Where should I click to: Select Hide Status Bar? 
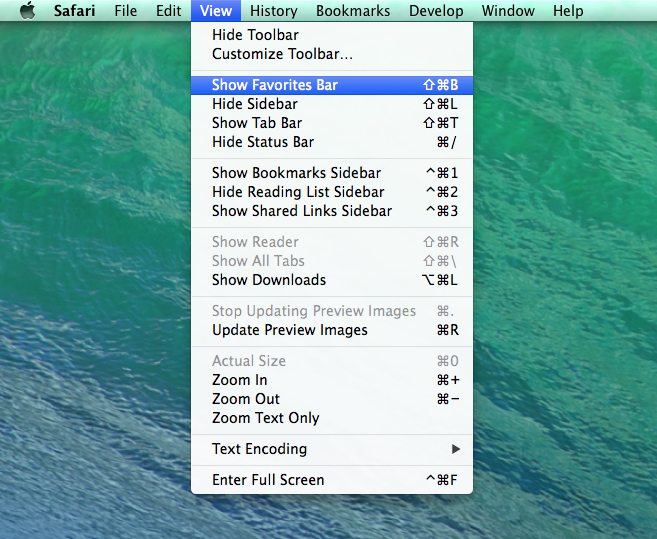[331, 142]
